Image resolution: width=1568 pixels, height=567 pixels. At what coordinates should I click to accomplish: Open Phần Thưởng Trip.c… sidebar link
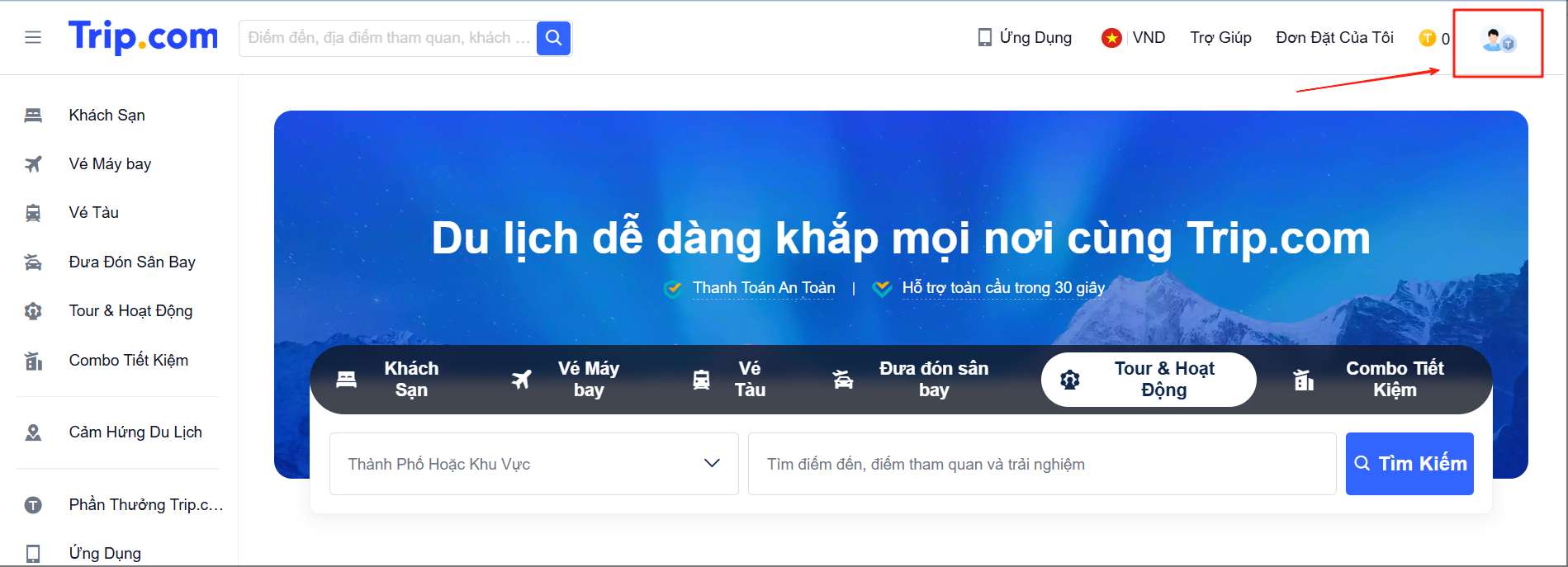point(146,504)
